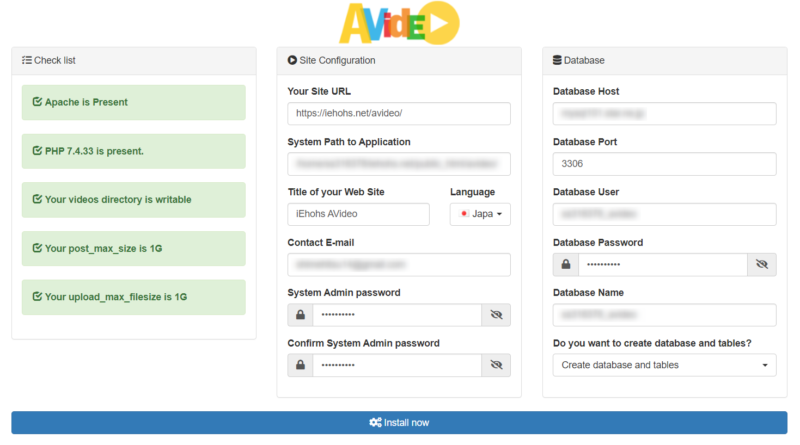Reveal the Confirm System Admin password
The image size is (800, 445).
tap(496, 365)
